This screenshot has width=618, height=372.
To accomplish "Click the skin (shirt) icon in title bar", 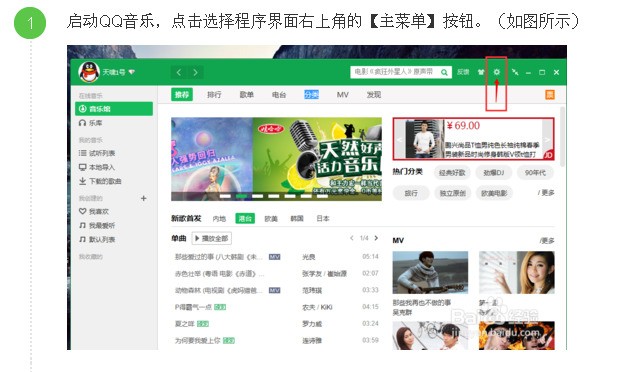I will [480, 72].
